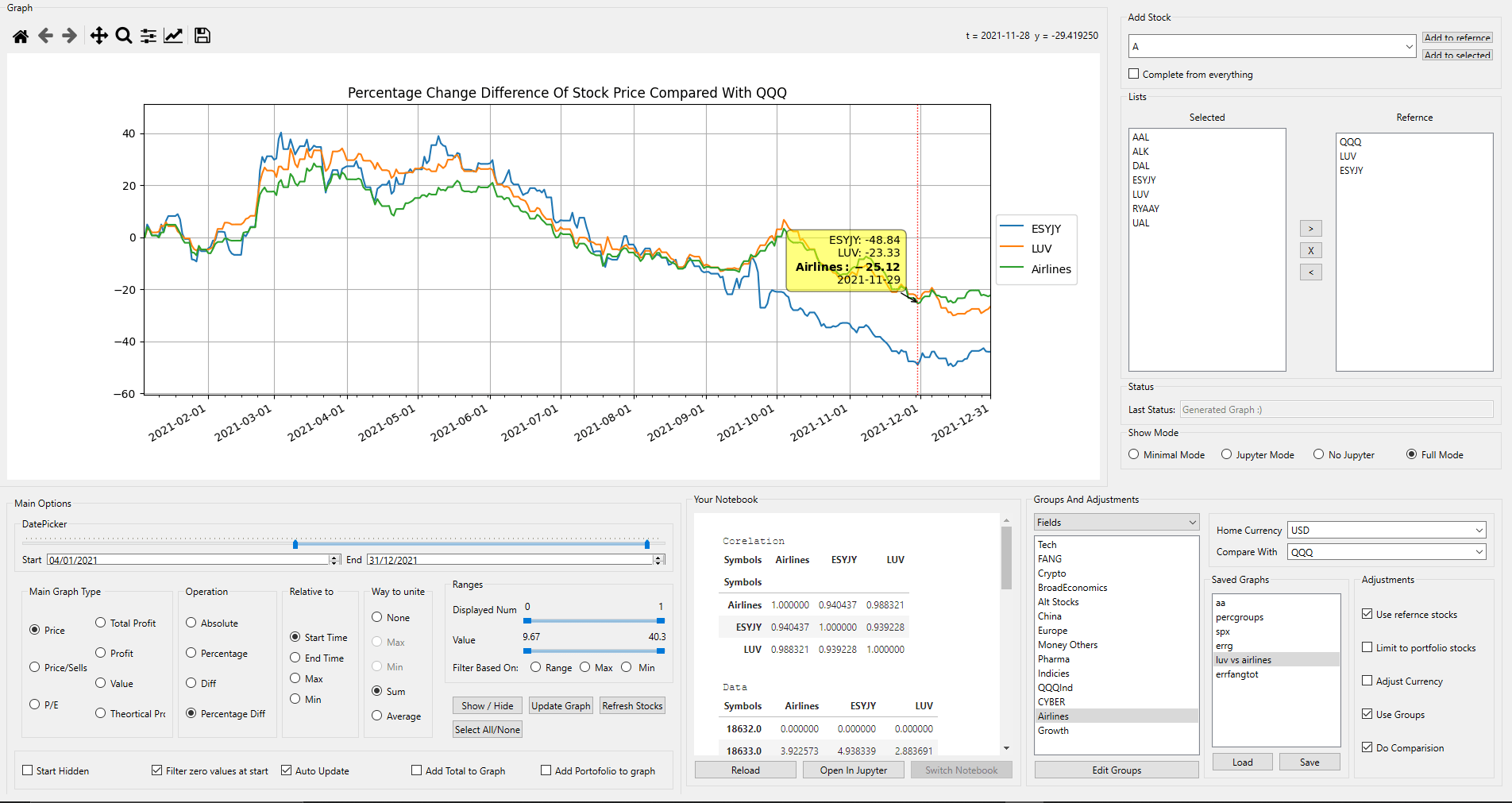Select Total Profit graph type
The height and width of the screenshot is (803, 1512).
tap(101, 623)
